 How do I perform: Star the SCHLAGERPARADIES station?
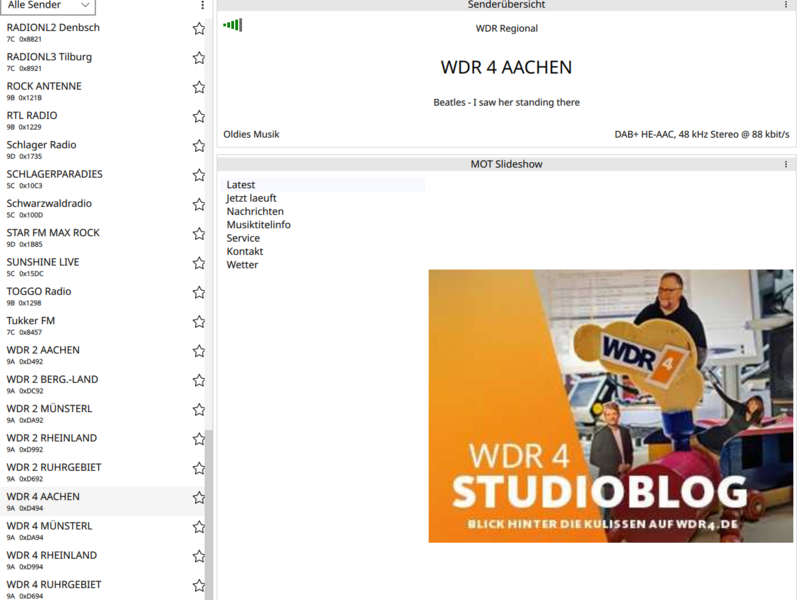[199, 176]
